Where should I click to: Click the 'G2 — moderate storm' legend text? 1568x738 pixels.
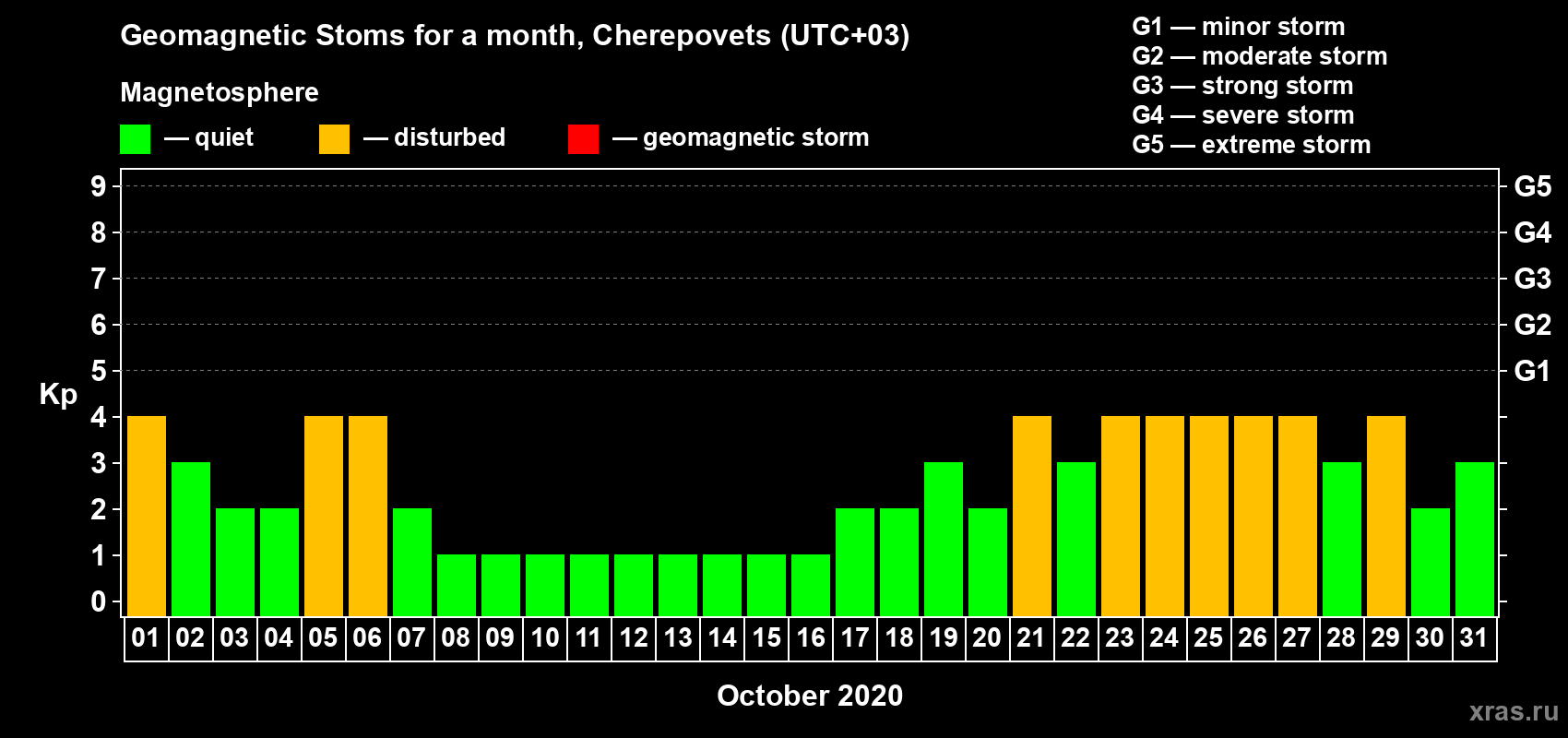[1260, 56]
